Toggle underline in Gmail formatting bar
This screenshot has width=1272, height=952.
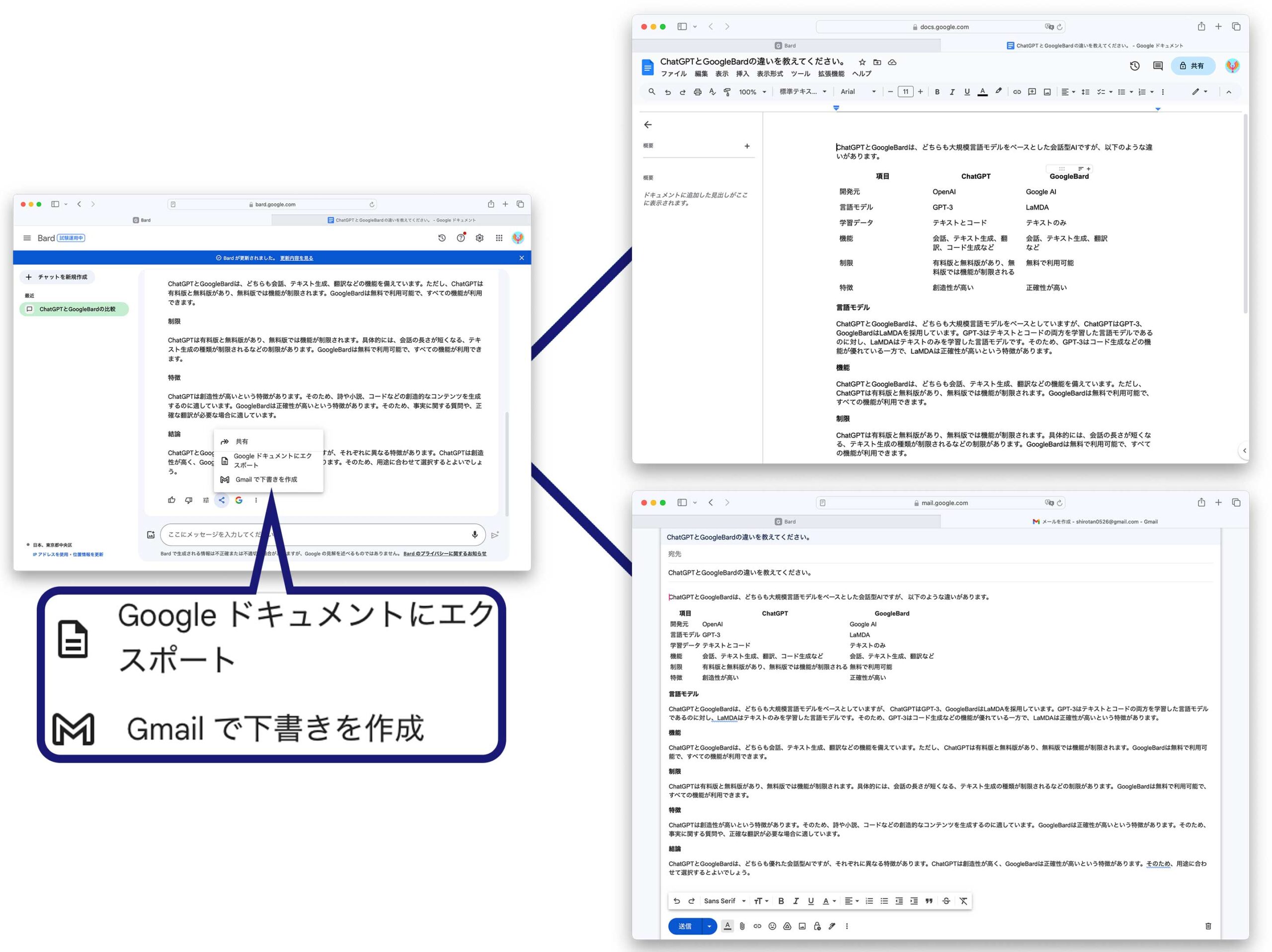pos(811,901)
